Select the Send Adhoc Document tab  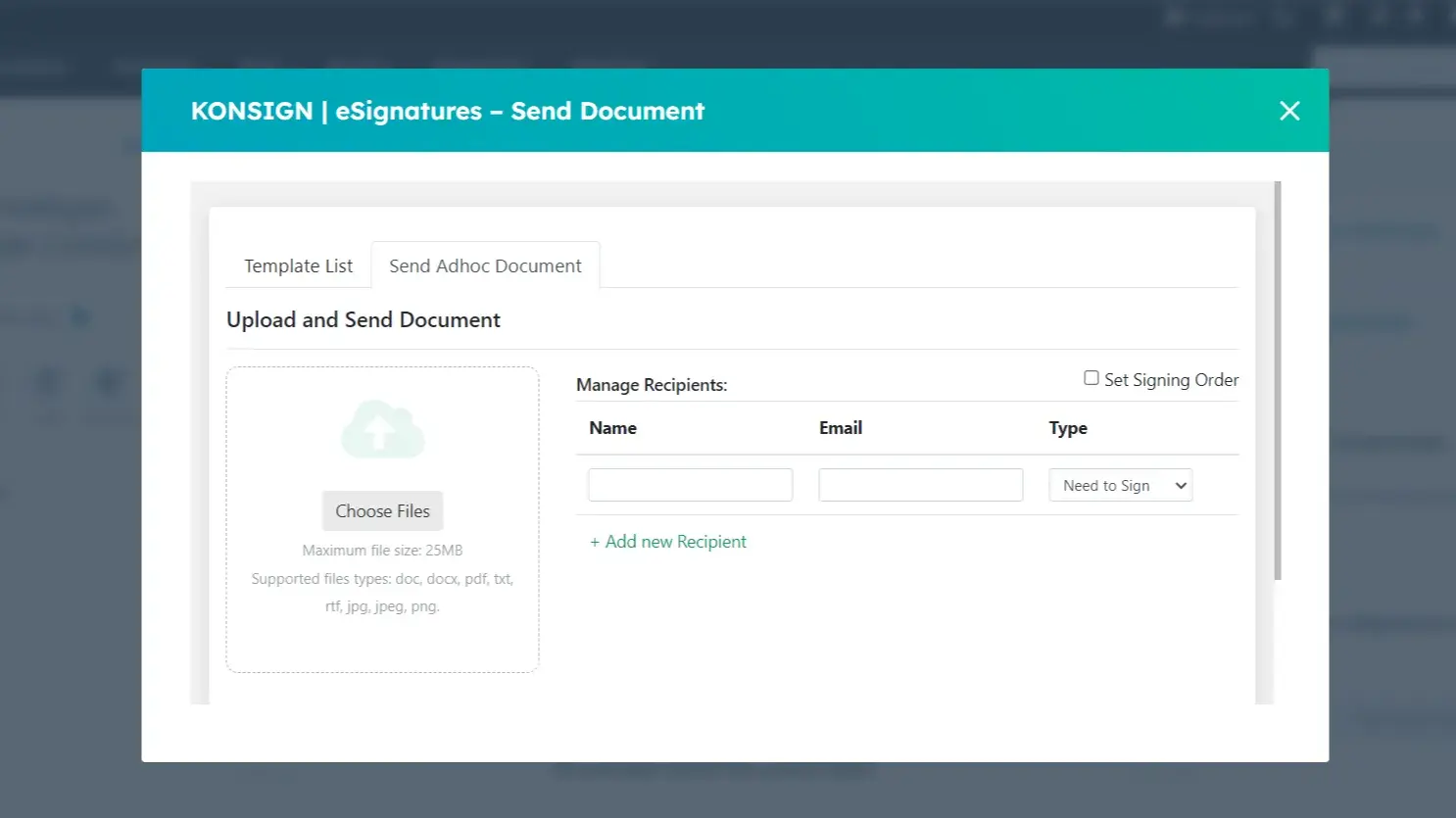click(x=485, y=265)
